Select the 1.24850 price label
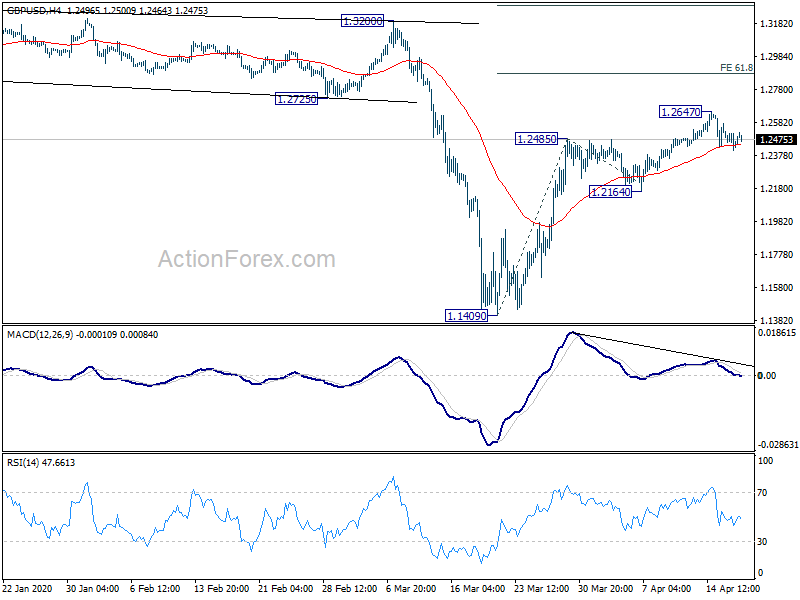This screenshot has height=600, width=800. pyautogui.click(x=537, y=139)
